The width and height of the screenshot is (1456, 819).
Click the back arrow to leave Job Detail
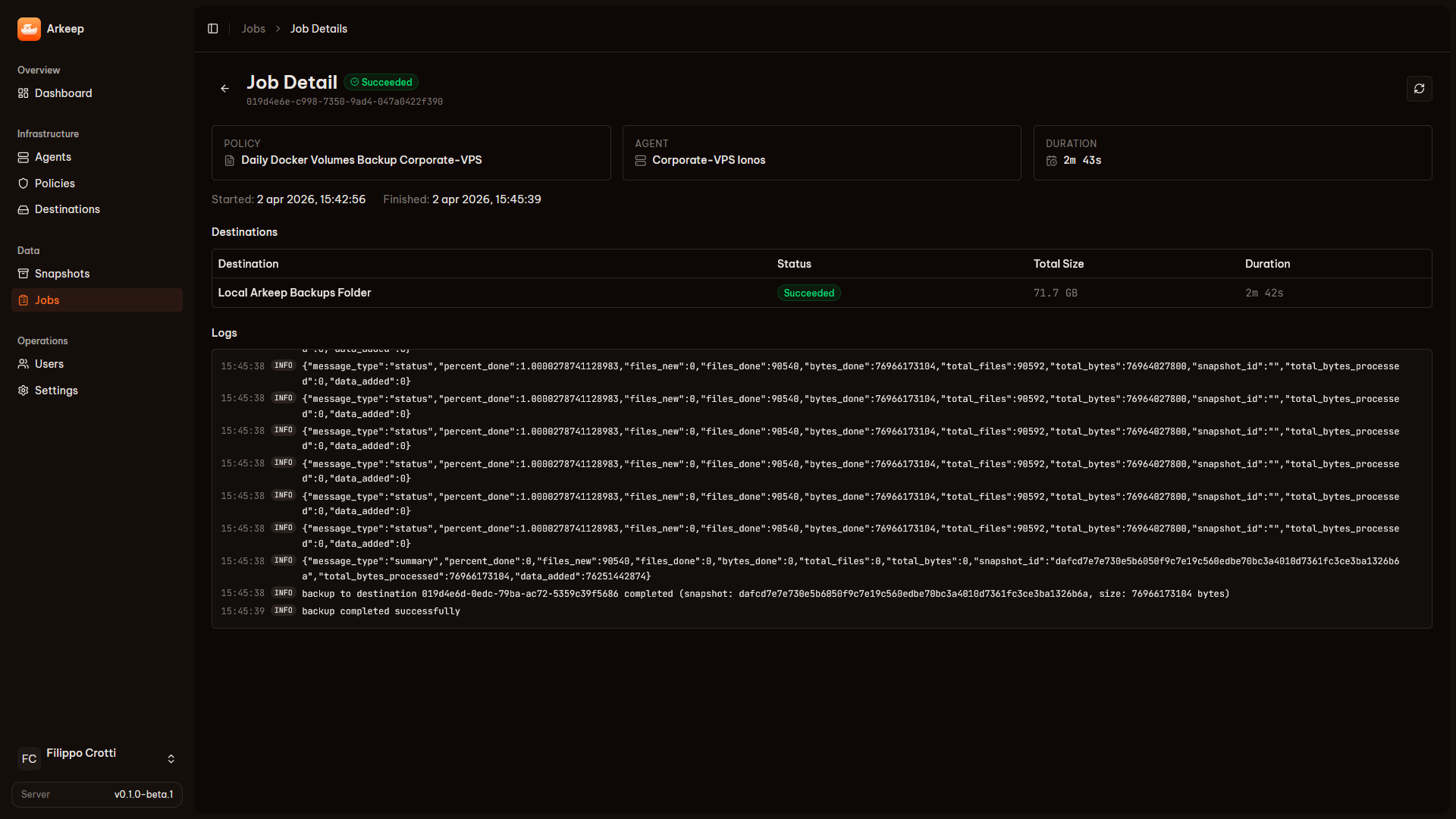(224, 89)
